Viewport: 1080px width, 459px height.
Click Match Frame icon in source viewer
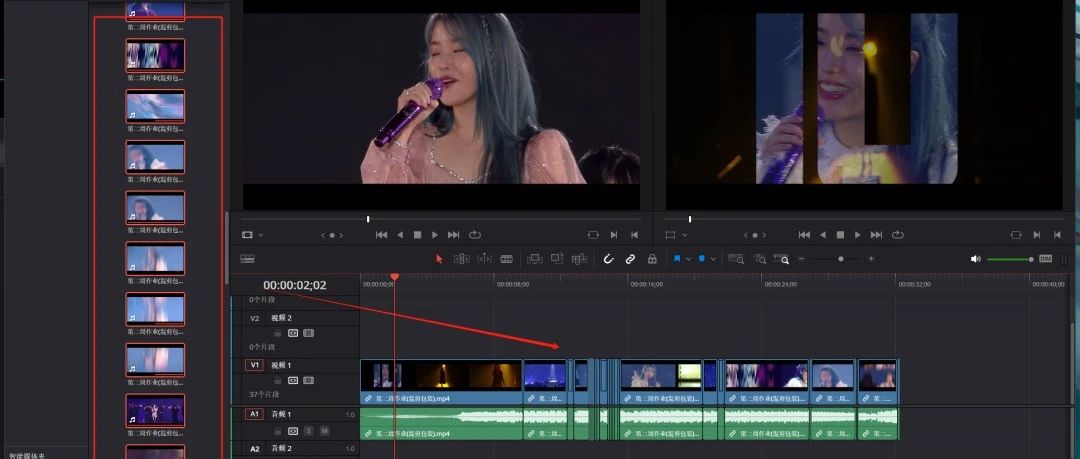tap(594, 235)
